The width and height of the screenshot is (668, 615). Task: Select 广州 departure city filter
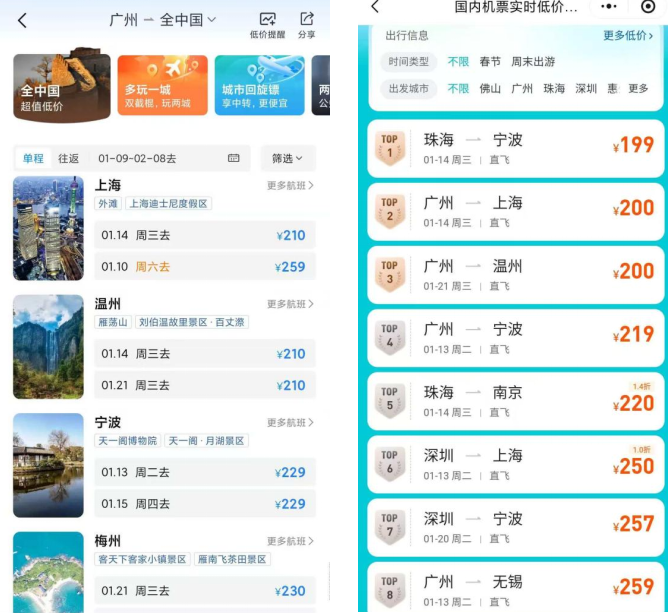522,89
